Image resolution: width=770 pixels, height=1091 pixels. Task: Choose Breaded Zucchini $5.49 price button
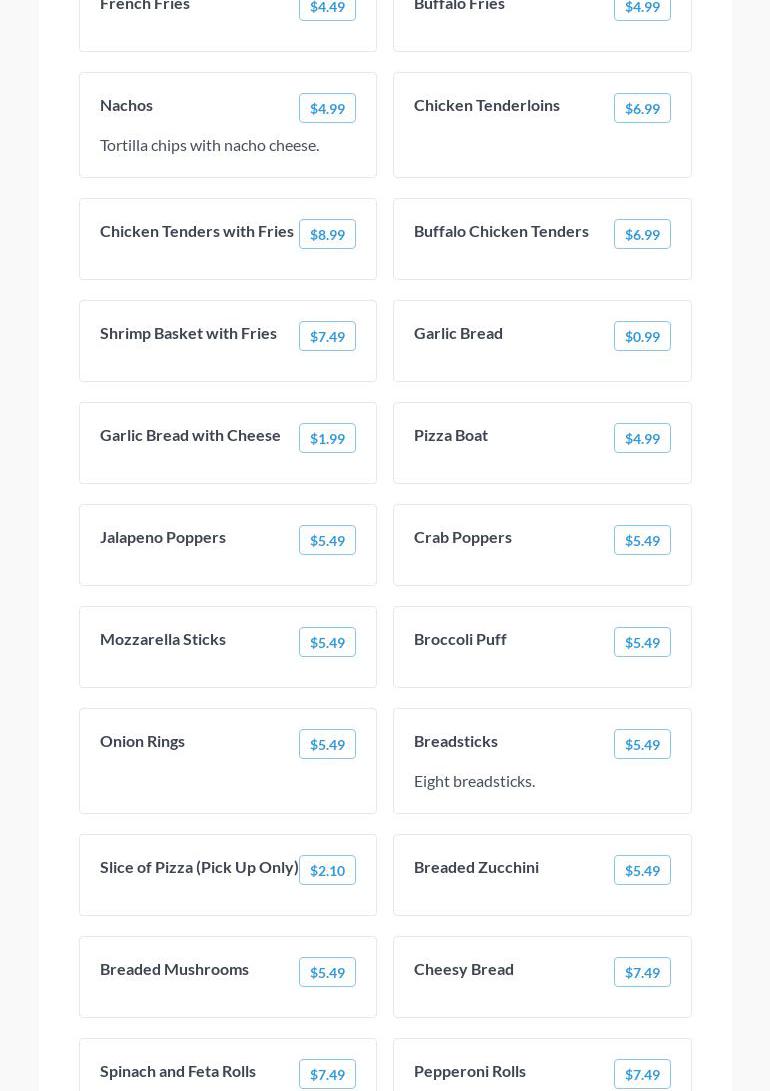click(642, 870)
